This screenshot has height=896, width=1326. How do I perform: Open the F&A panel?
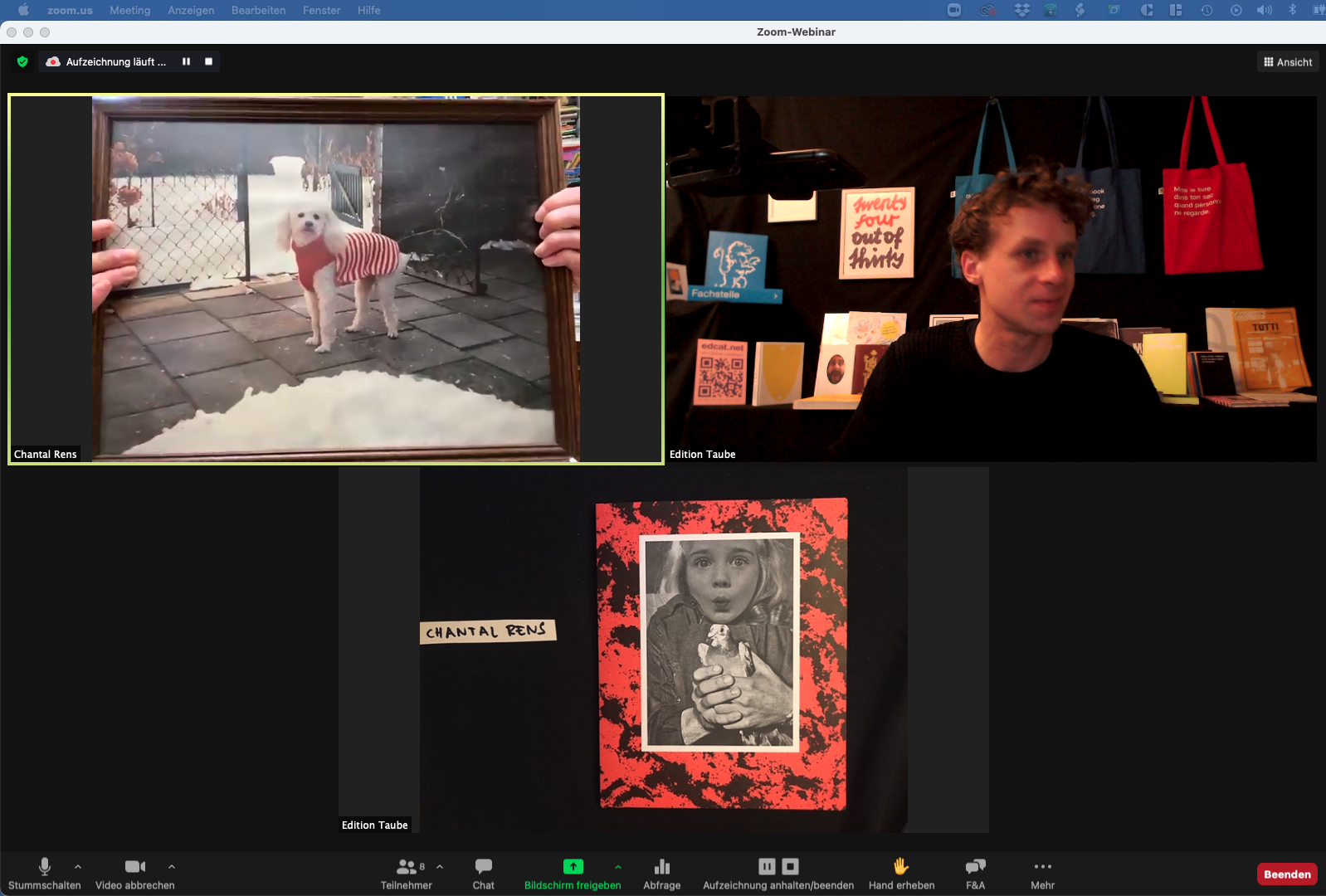pos(975,874)
